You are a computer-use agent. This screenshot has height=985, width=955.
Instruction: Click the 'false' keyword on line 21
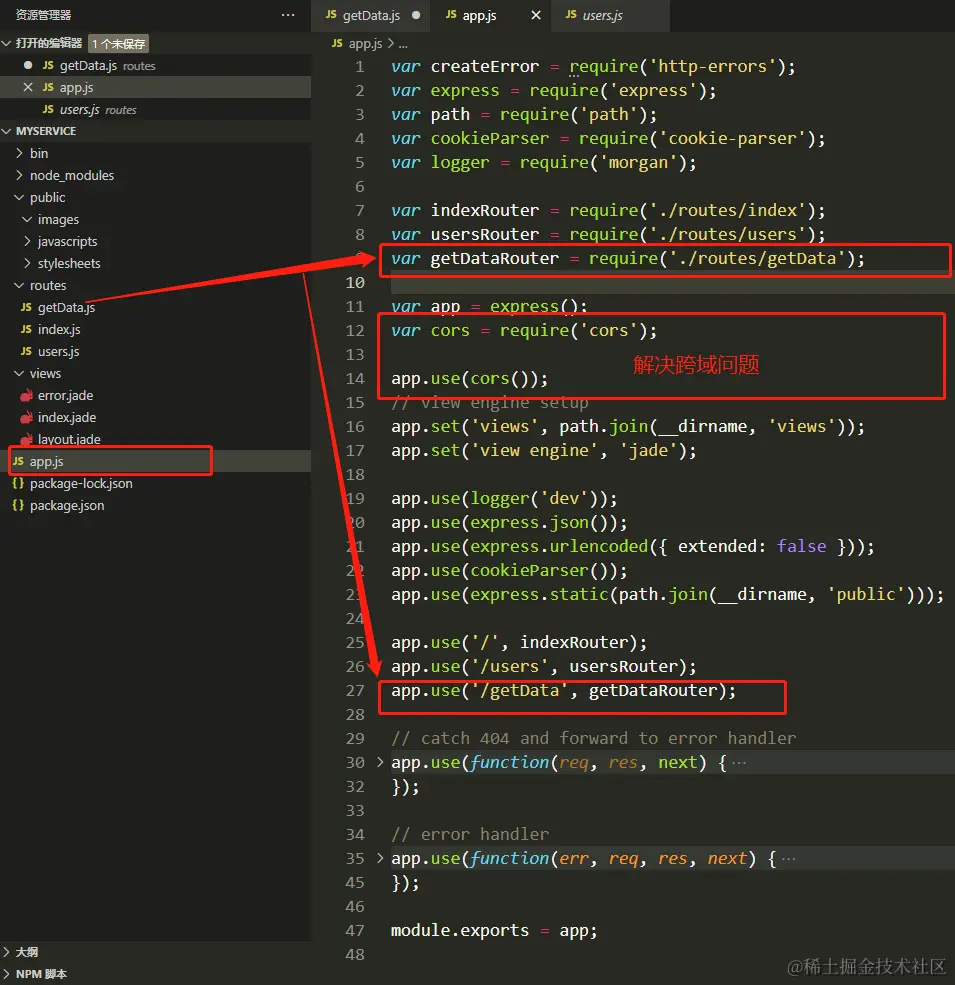click(x=801, y=546)
